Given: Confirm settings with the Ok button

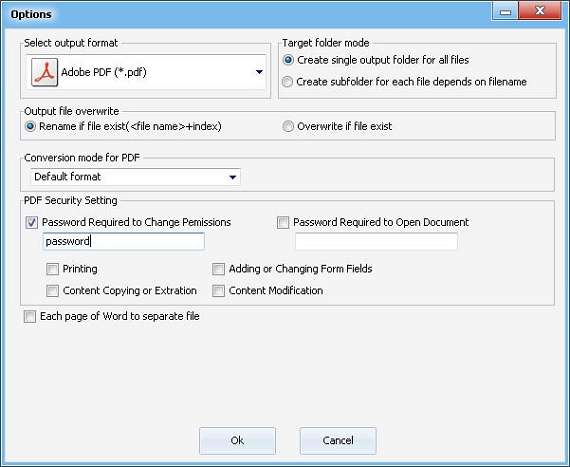Looking at the screenshot, I should pos(237,441).
